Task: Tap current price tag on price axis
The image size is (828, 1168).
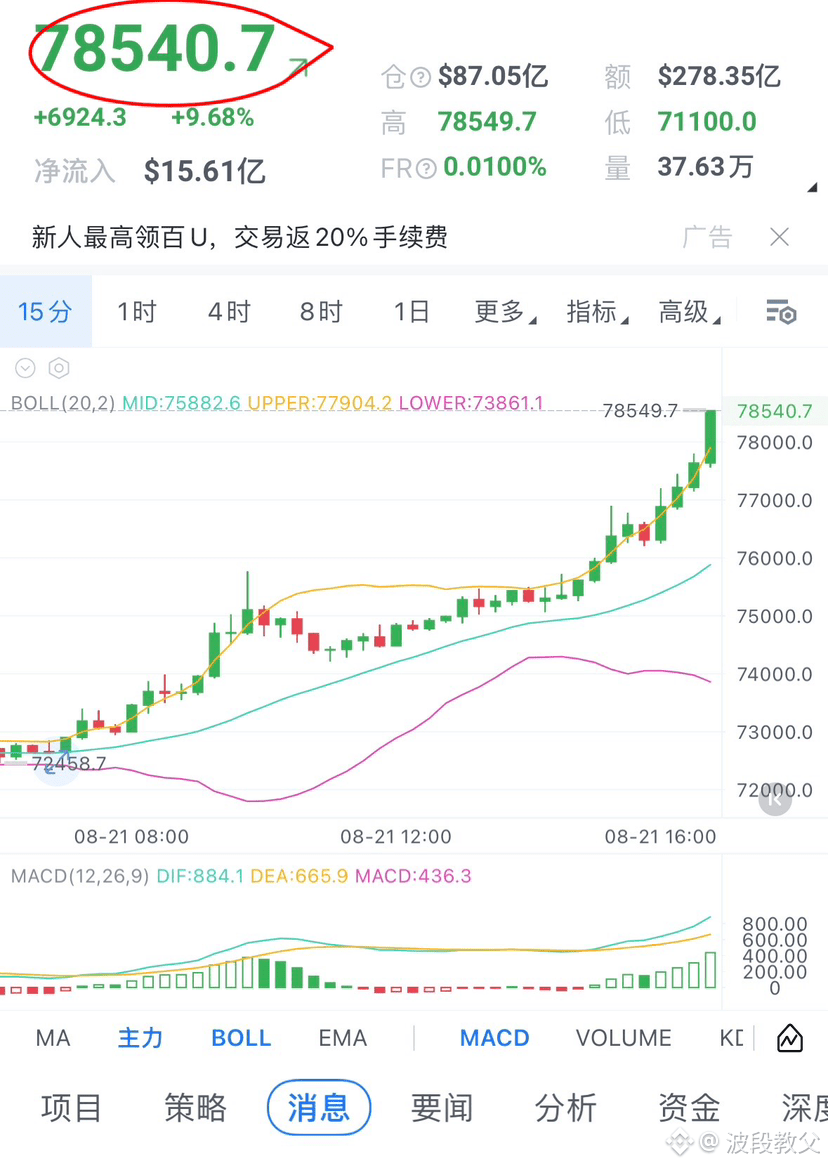Action: [x=774, y=411]
